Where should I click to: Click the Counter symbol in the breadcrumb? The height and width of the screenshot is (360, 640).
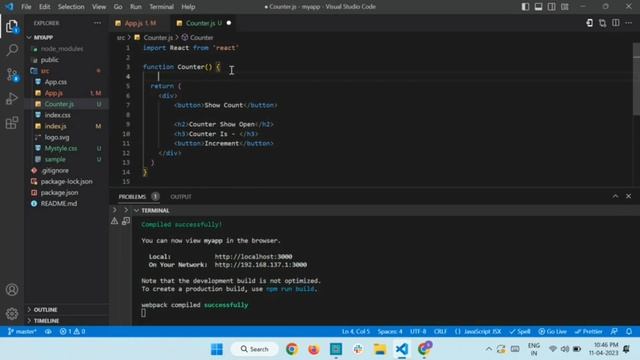pyautogui.click(x=198, y=38)
